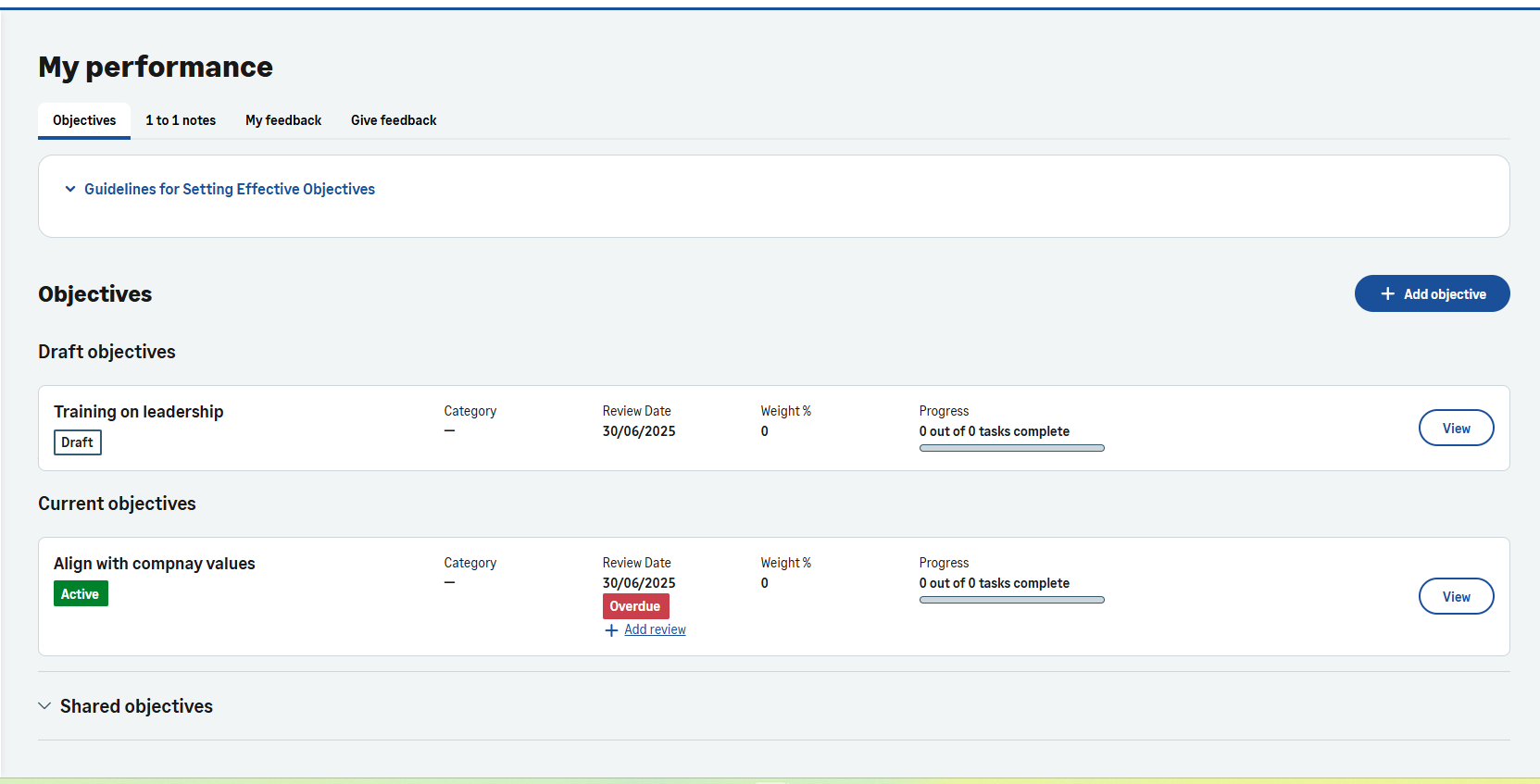Click the chevron icon next to Guidelines

[x=70, y=189]
